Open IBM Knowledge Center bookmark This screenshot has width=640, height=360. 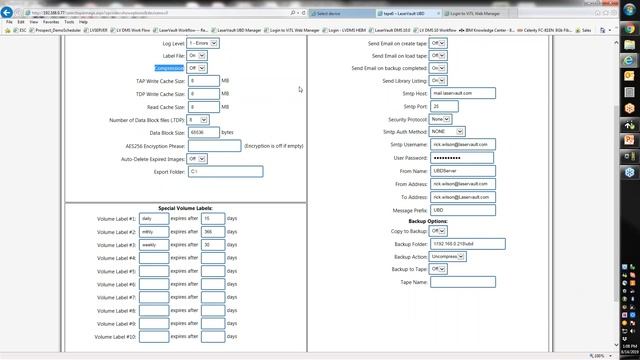coord(487,30)
